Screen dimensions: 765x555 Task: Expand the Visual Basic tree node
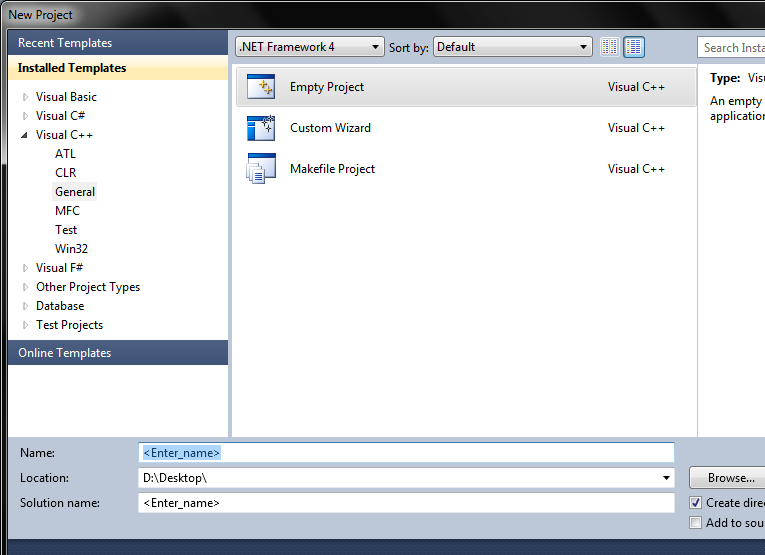[x=25, y=97]
